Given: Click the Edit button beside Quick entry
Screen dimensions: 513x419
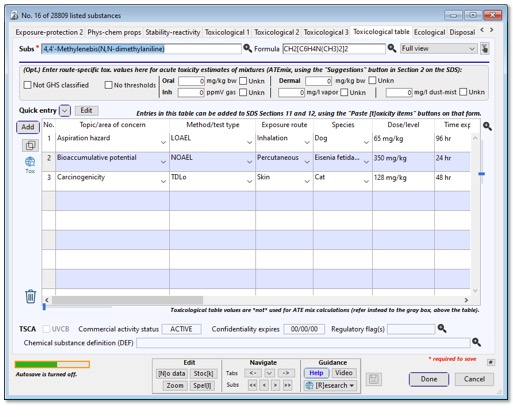Looking at the screenshot, I should (86, 111).
